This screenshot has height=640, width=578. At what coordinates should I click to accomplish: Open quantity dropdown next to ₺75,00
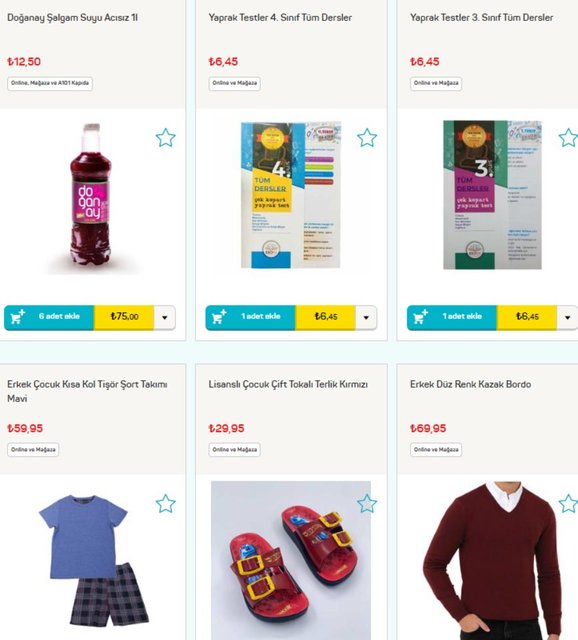click(x=165, y=317)
